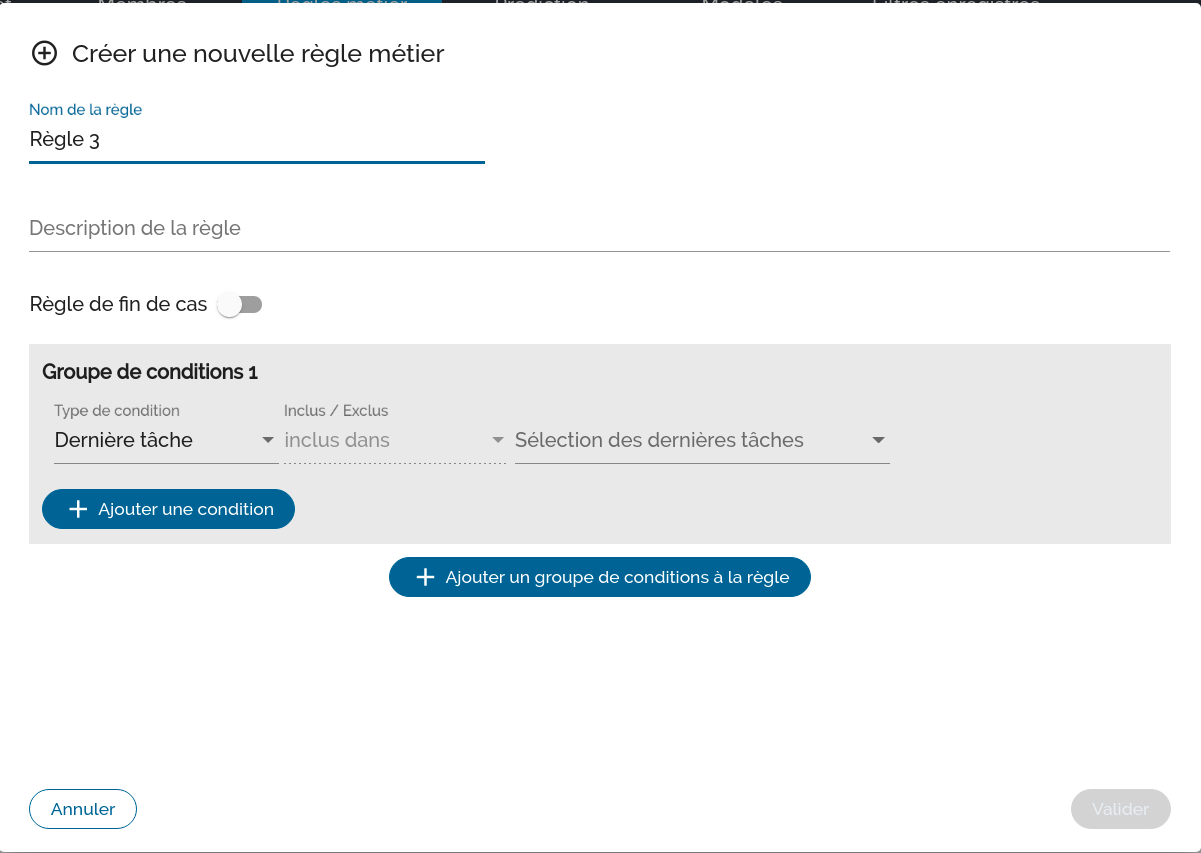Click the Créer une nouvelle règle métier title
Viewport: 1201px width, 853px height.
click(258, 54)
